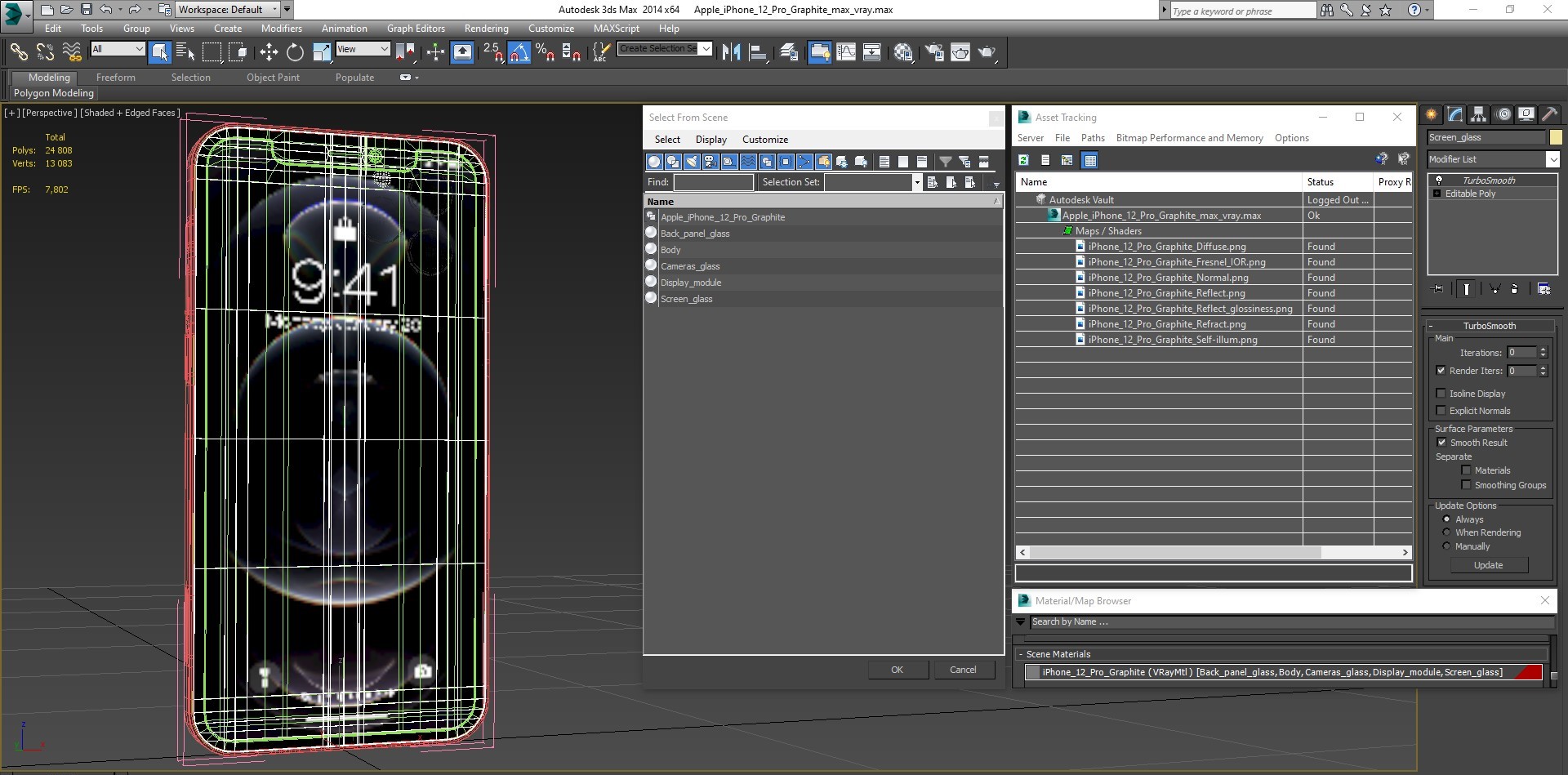1568x775 pixels.
Task: Open the Modifier List dropdown
Action: click(x=1553, y=159)
